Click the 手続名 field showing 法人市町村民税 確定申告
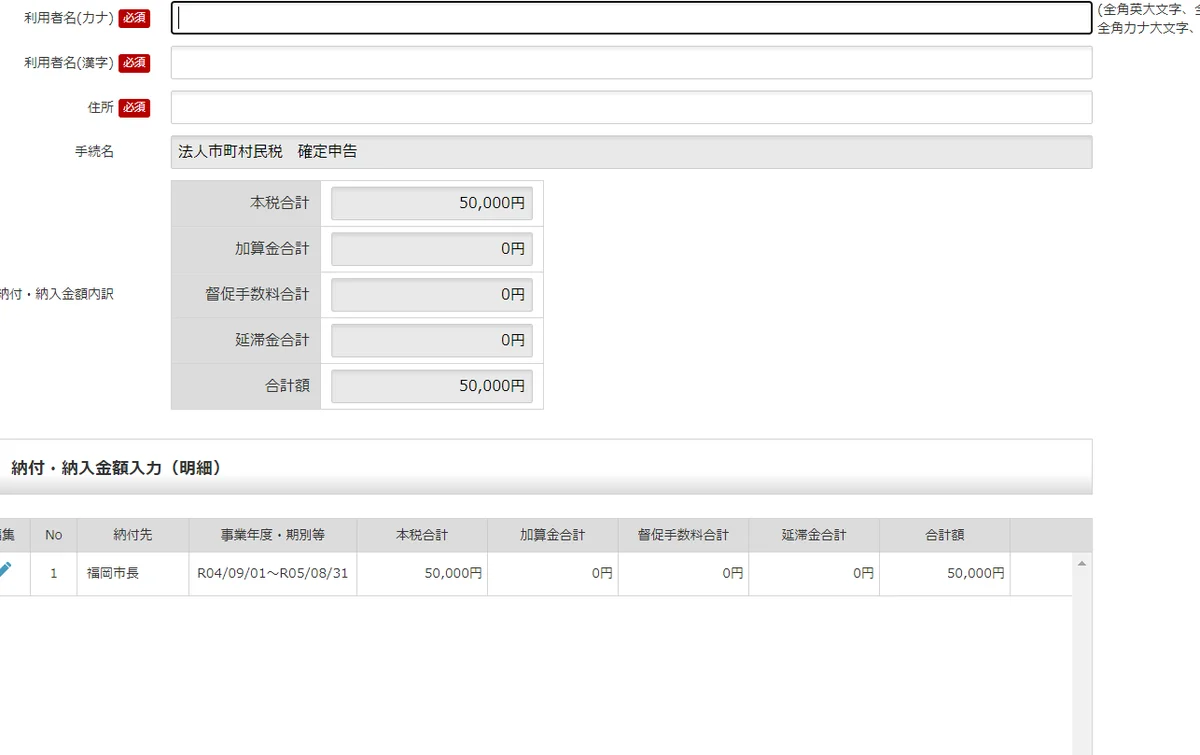The image size is (1200, 755). point(631,152)
